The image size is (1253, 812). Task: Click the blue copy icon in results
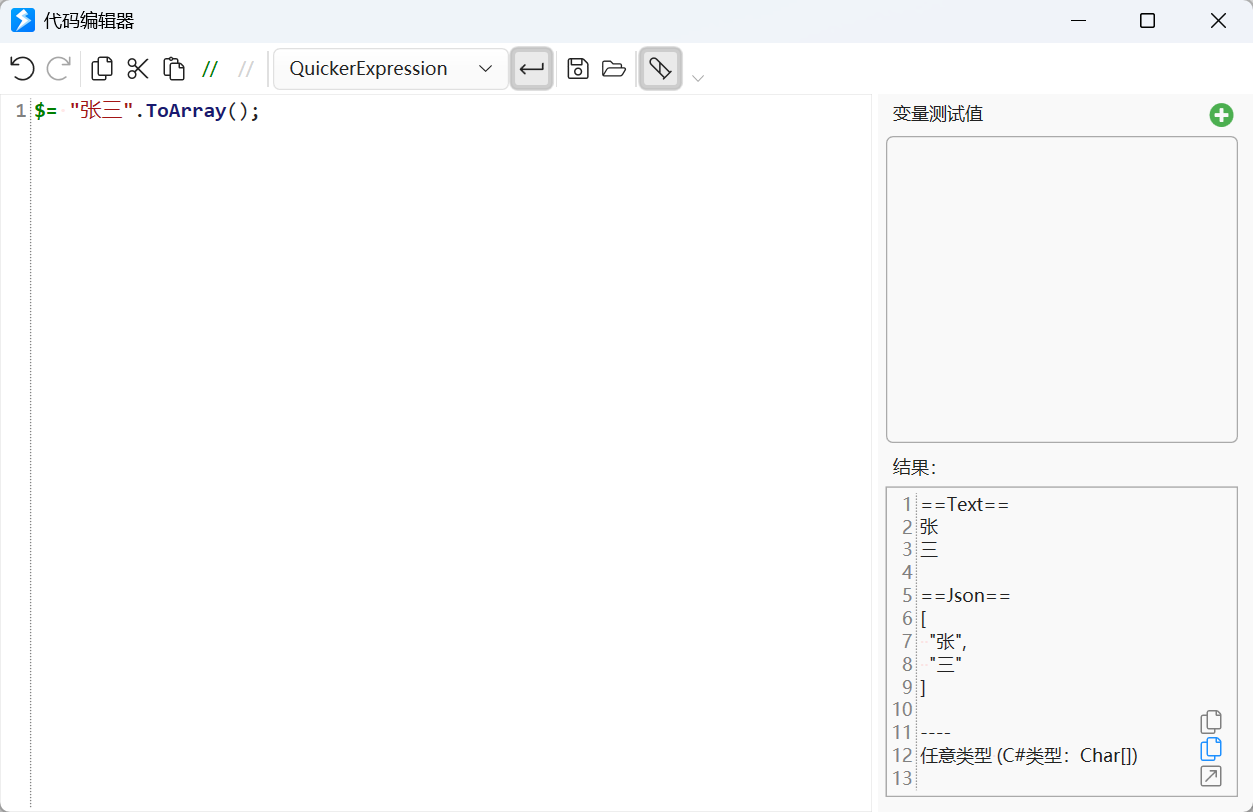coord(1211,748)
